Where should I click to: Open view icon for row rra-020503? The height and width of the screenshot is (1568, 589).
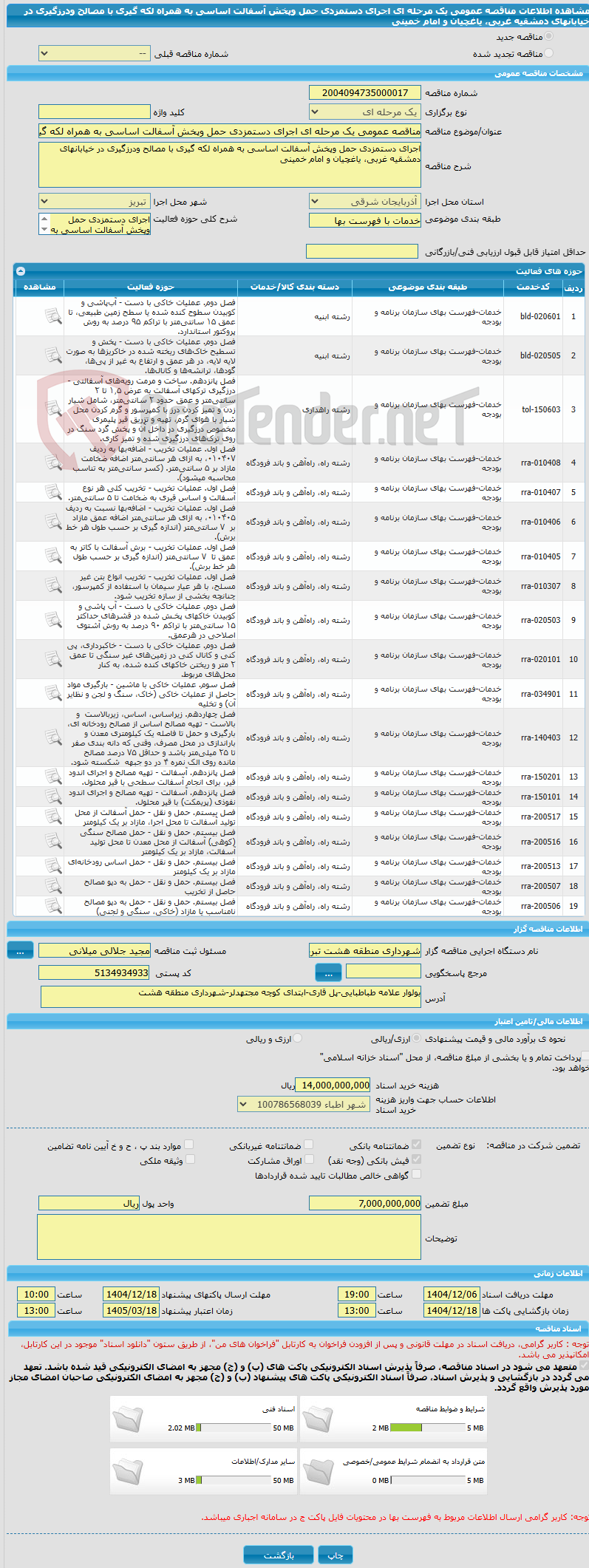pos(52,620)
